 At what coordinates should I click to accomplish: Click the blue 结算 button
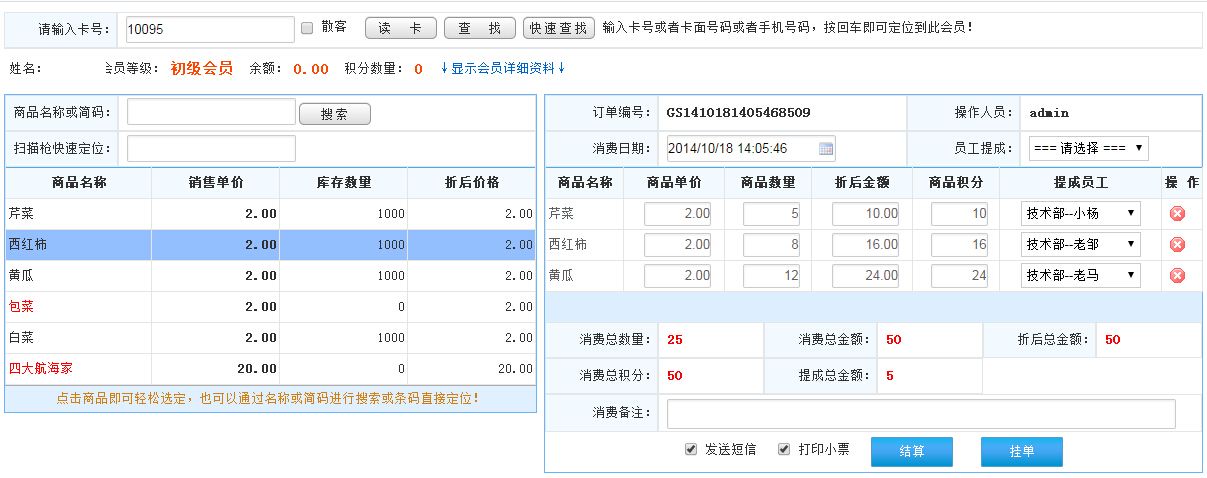click(911, 452)
